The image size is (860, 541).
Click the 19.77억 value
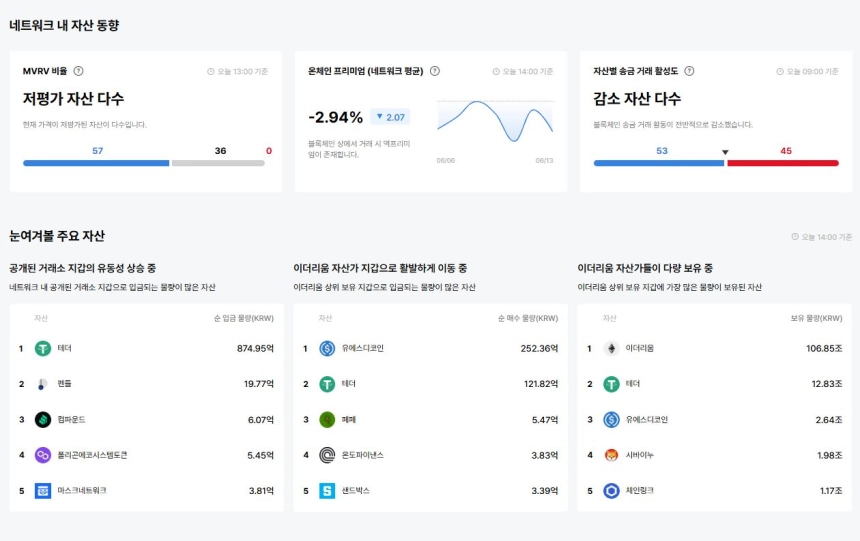click(x=259, y=384)
